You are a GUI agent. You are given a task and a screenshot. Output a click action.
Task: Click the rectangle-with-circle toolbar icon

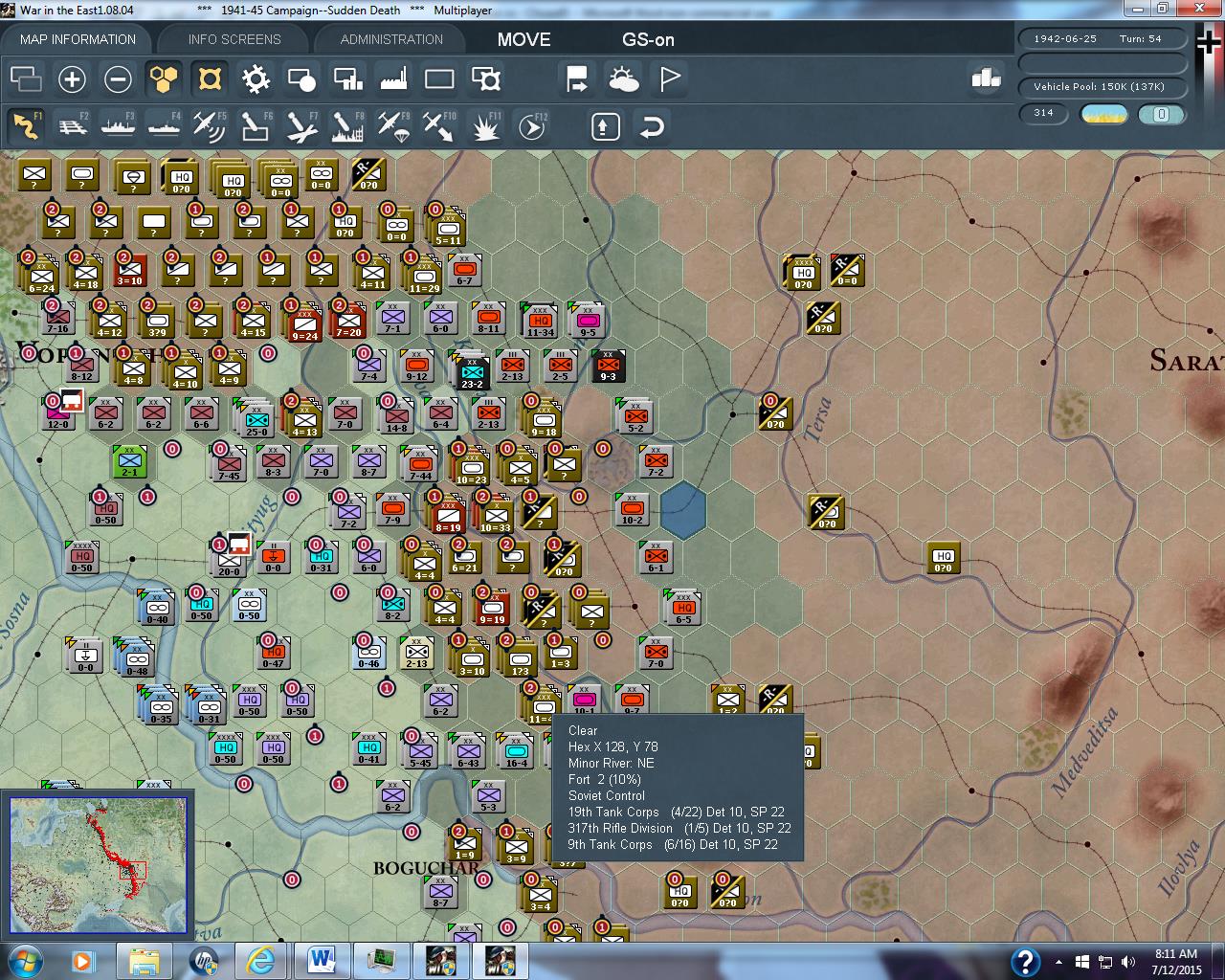tap(301, 78)
